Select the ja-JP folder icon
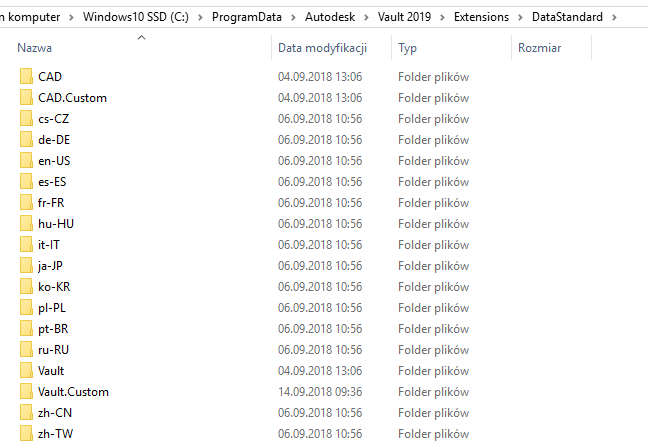 tap(26, 266)
